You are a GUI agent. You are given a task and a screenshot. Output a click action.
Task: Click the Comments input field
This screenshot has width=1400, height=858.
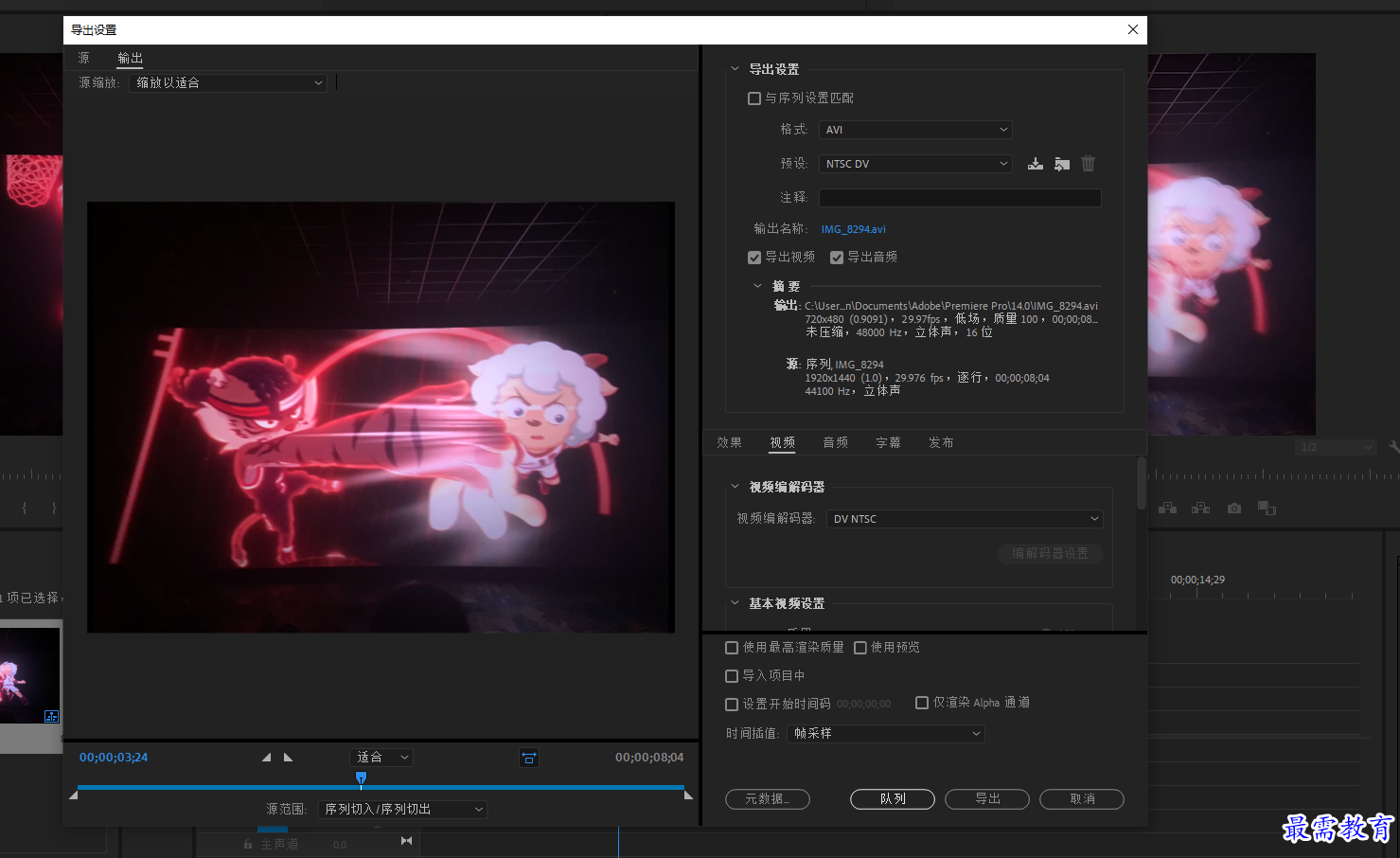pos(960,198)
